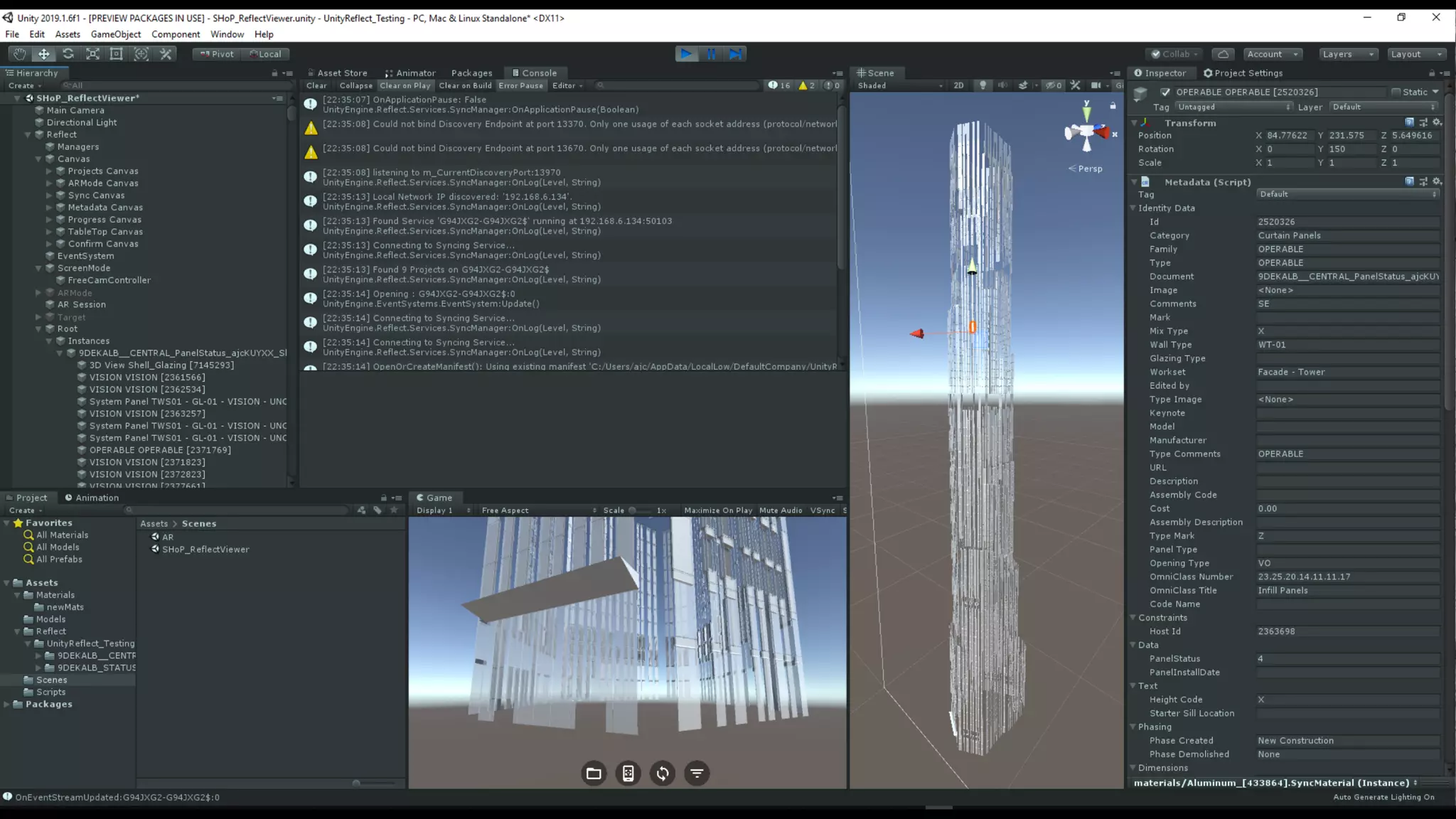Open cloud services icon
Screen dimensions: 1456x819
1223,54
